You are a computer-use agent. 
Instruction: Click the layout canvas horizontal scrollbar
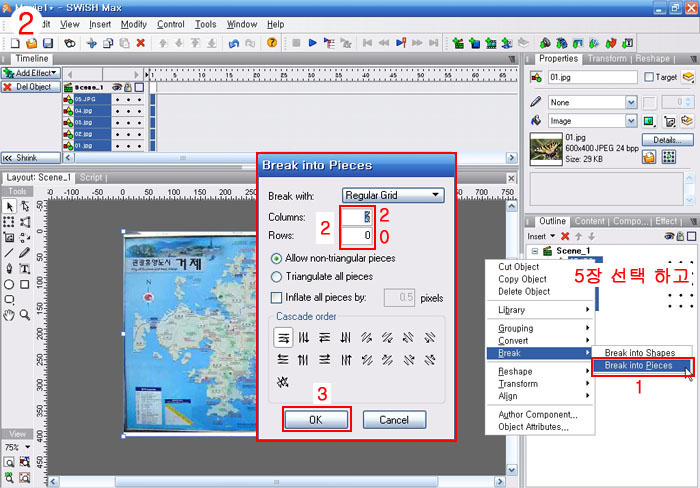coord(276,482)
